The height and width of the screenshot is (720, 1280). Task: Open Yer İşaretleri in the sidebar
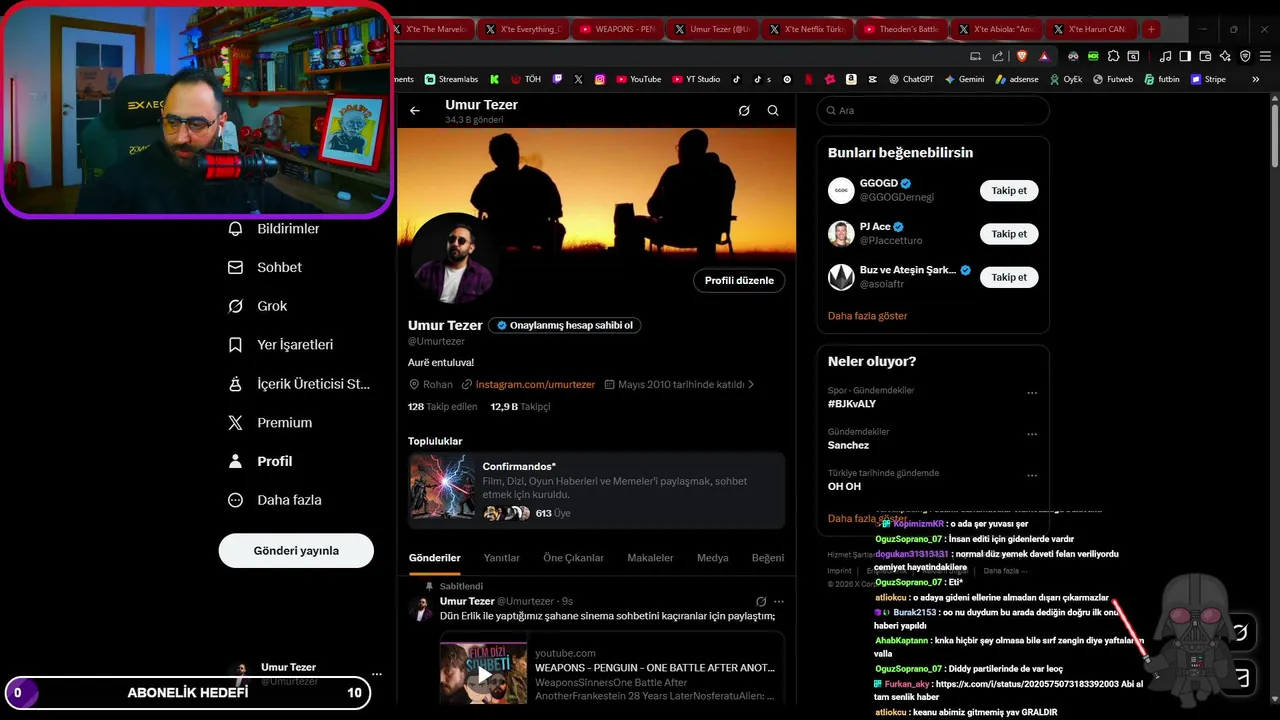281,345
